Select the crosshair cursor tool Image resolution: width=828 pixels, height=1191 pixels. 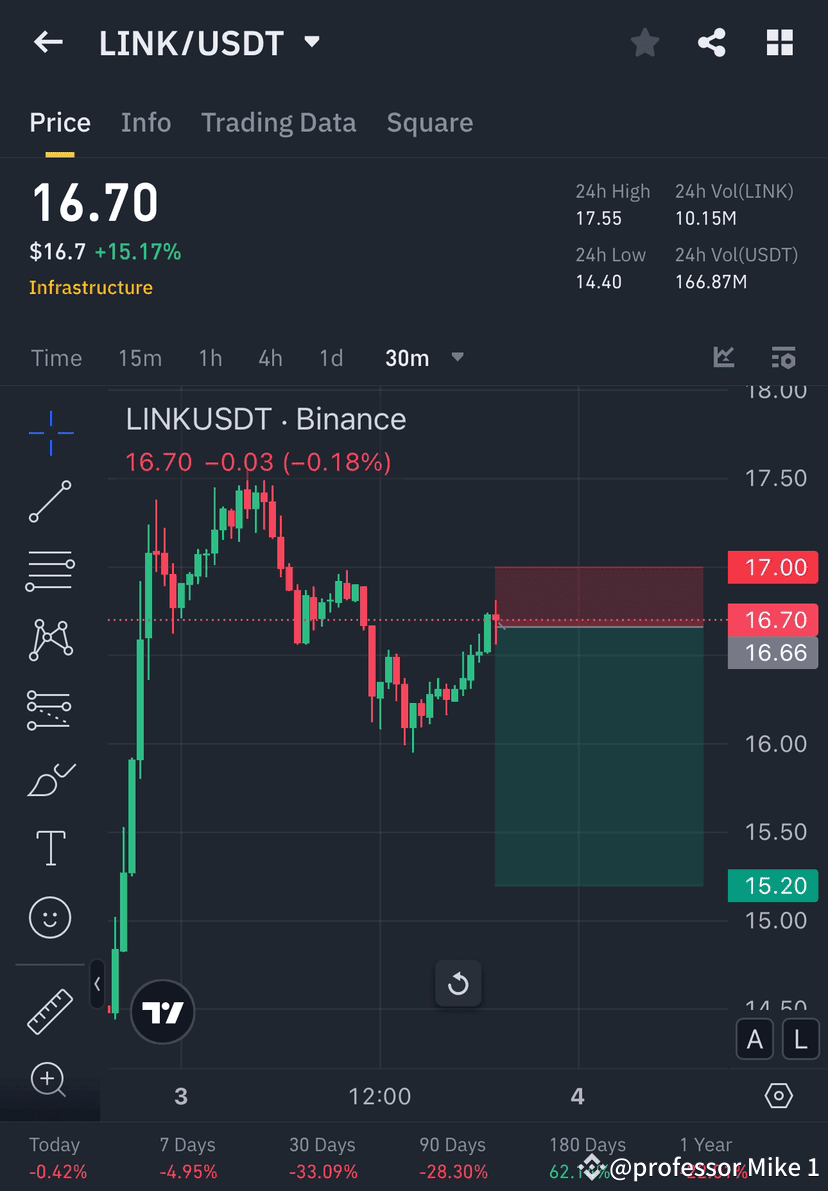(x=50, y=433)
